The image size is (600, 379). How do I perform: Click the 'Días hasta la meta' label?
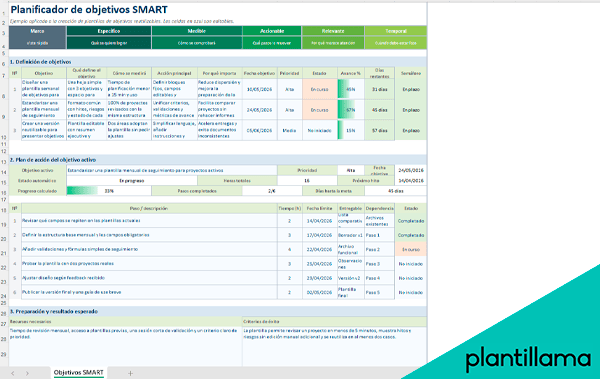point(333,191)
